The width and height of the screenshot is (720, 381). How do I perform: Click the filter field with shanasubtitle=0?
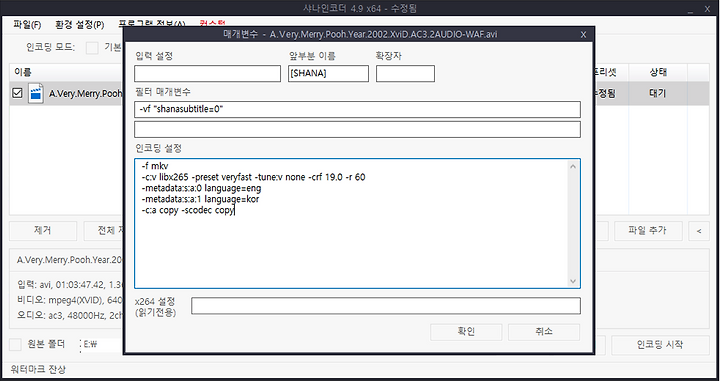click(x=357, y=109)
